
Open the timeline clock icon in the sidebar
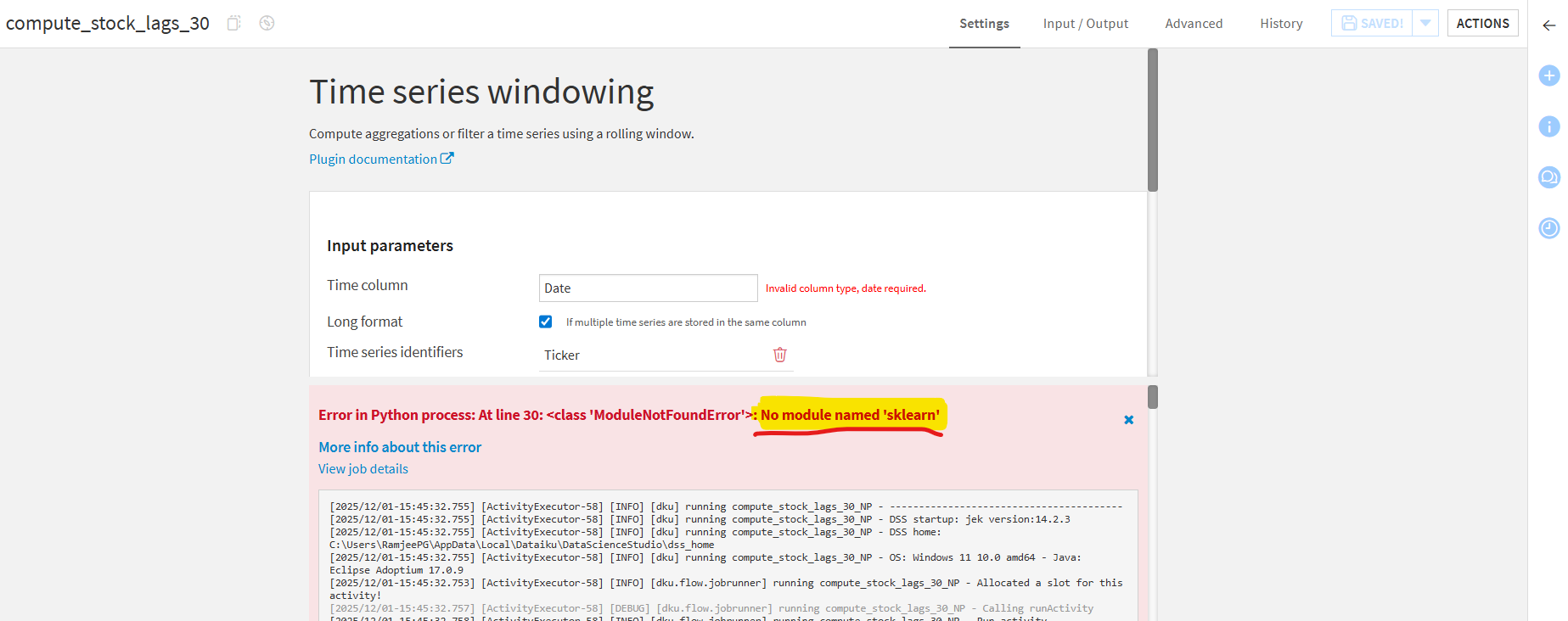(x=1549, y=227)
